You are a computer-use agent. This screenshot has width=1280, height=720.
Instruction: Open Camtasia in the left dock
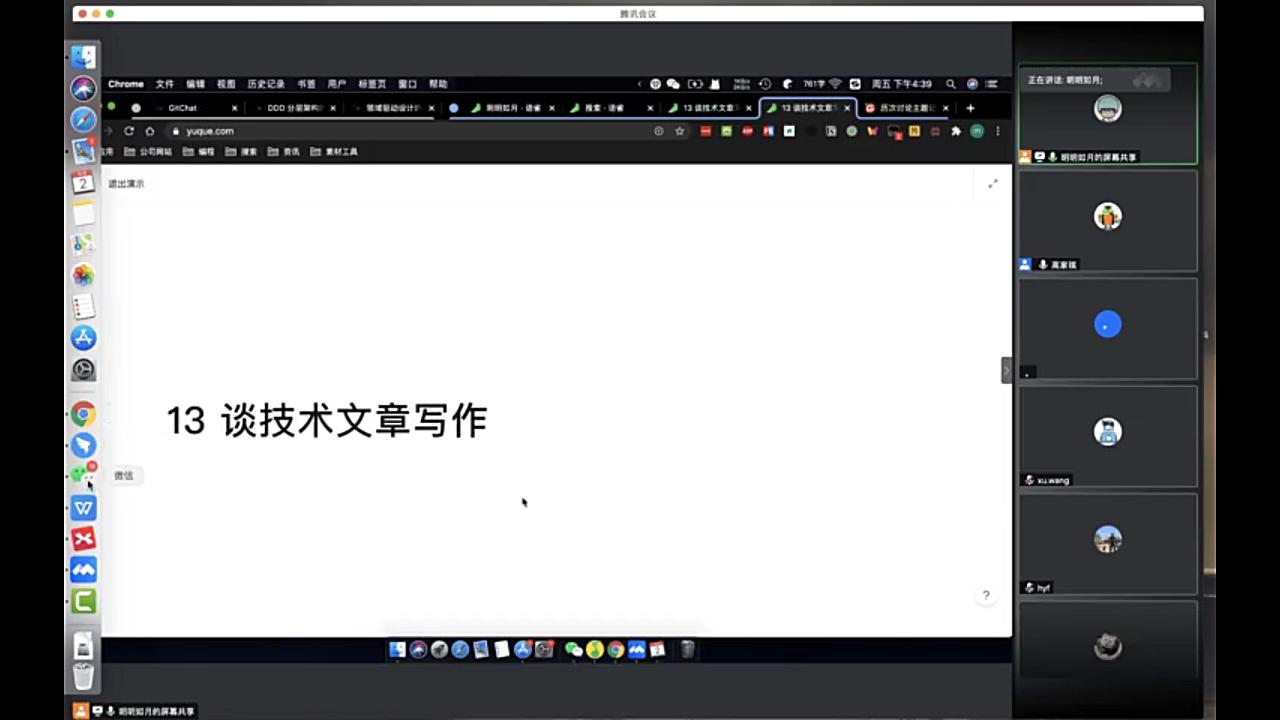[84, 601]
